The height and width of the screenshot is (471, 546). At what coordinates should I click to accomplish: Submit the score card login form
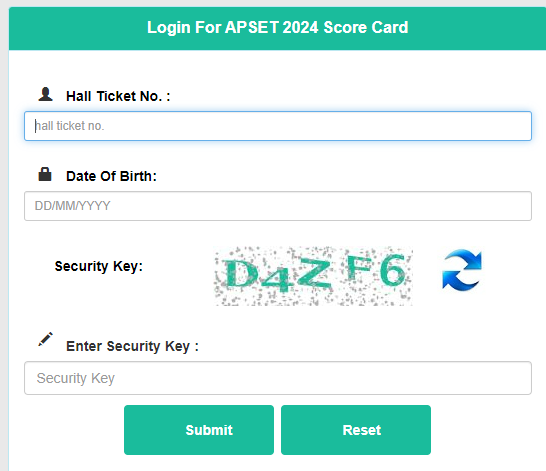pyautogui.click(x=199, y=430)
